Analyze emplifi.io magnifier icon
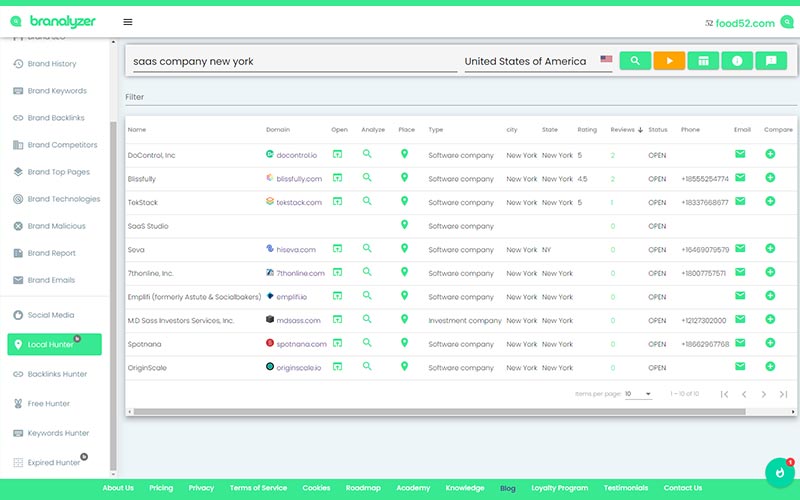800x500 pixels. [x=367, y=295]
